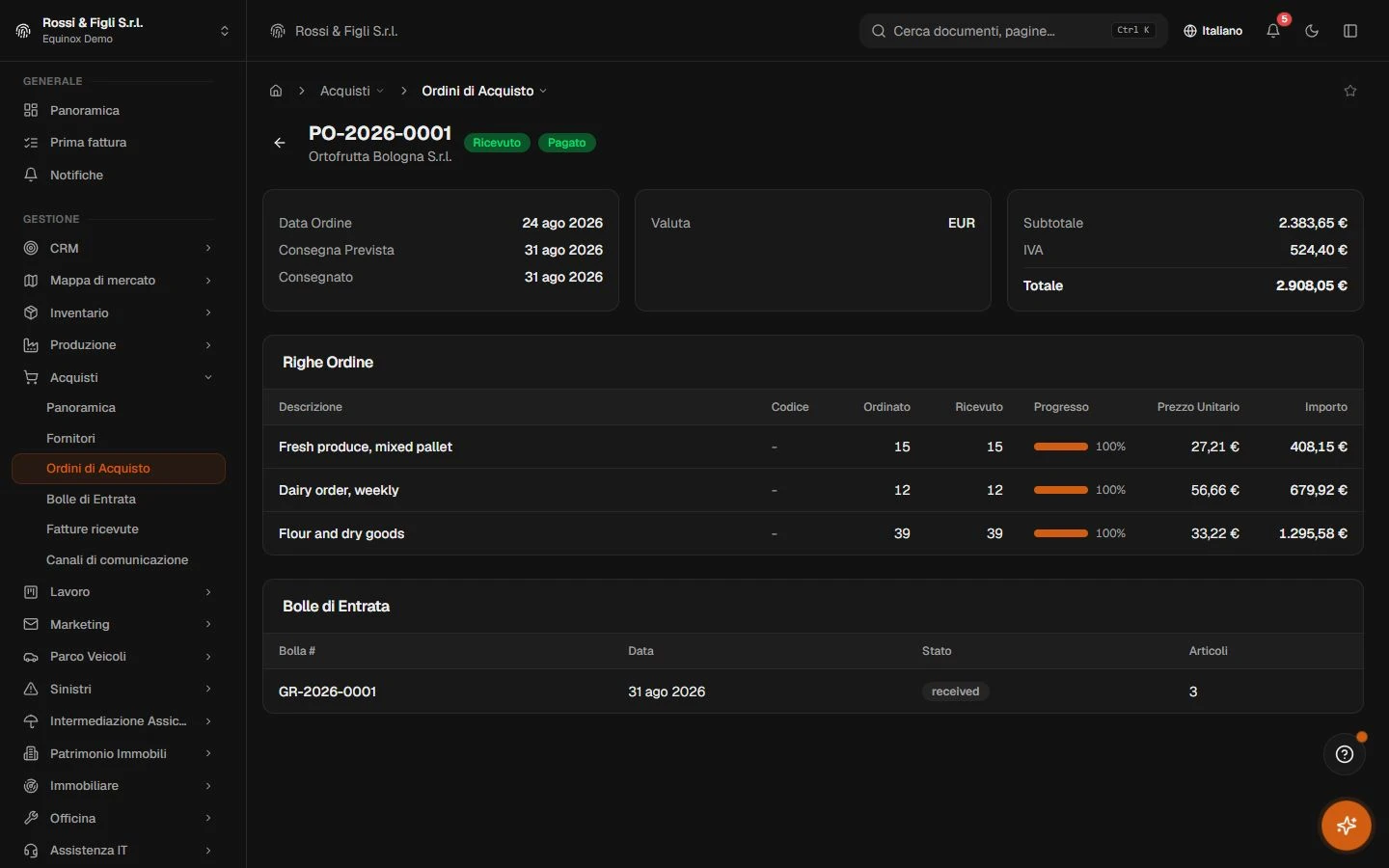1389x868 pixels.
Task: Click the Immobiliare sidebar icon
Action: (31, 786)
